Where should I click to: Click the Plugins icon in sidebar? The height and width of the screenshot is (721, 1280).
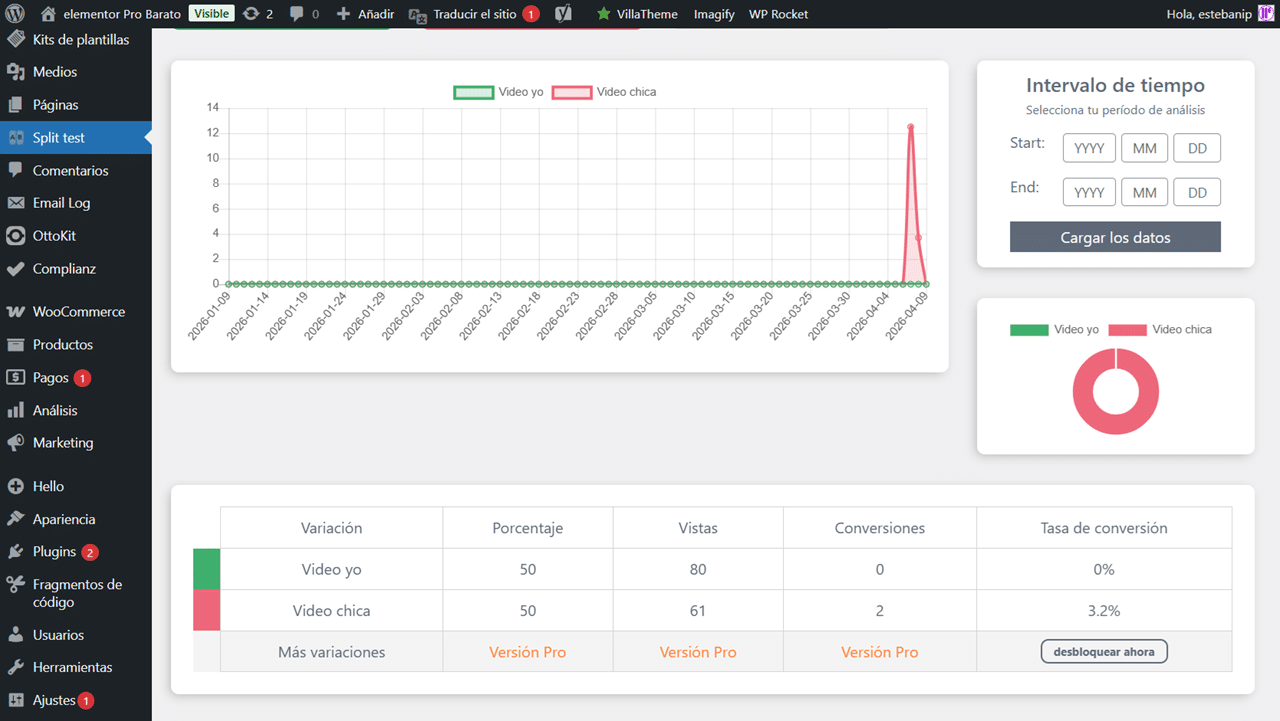(15, 552)
